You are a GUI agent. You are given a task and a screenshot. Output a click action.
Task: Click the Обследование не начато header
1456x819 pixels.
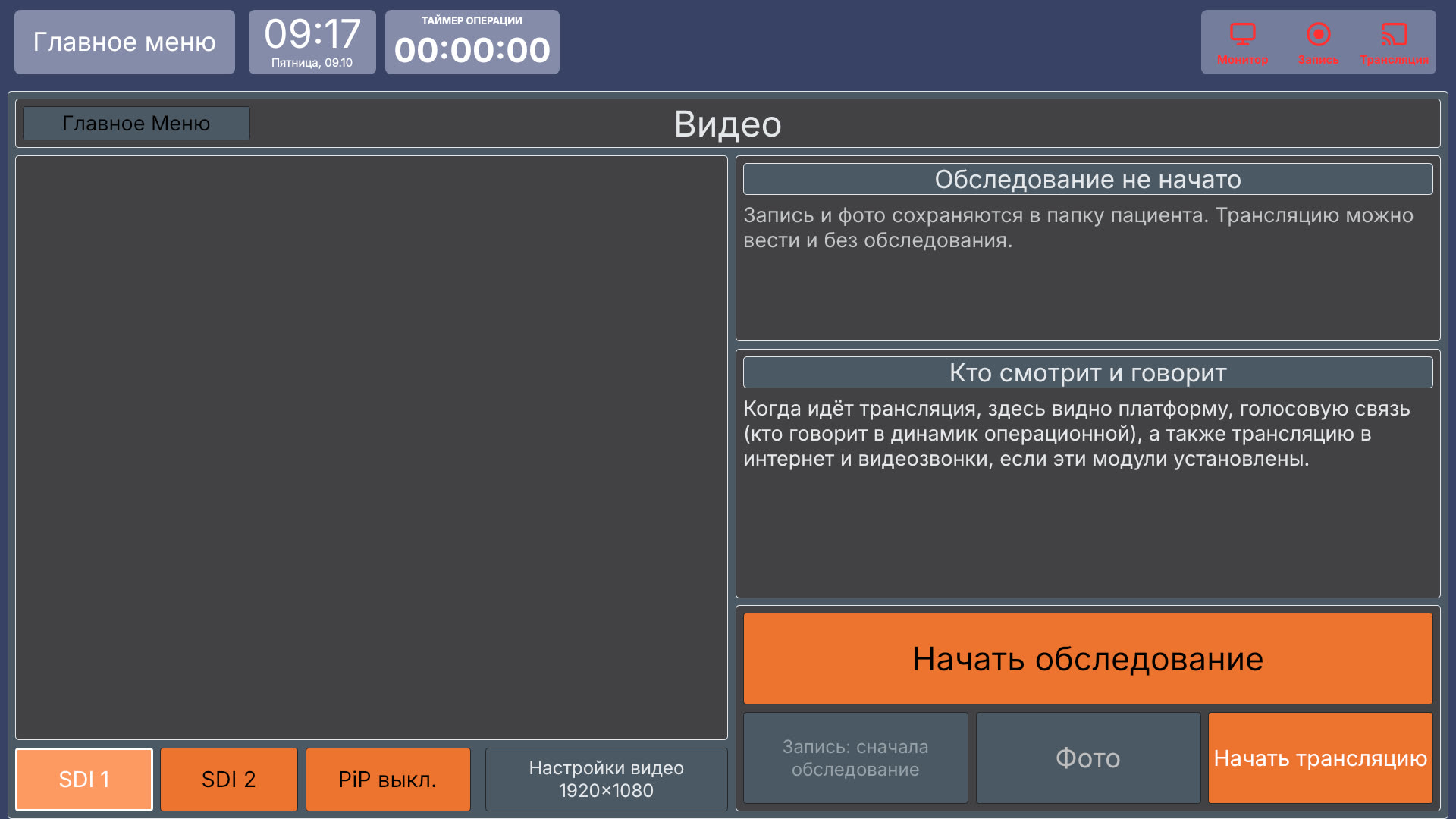(x=1087, y=179)
